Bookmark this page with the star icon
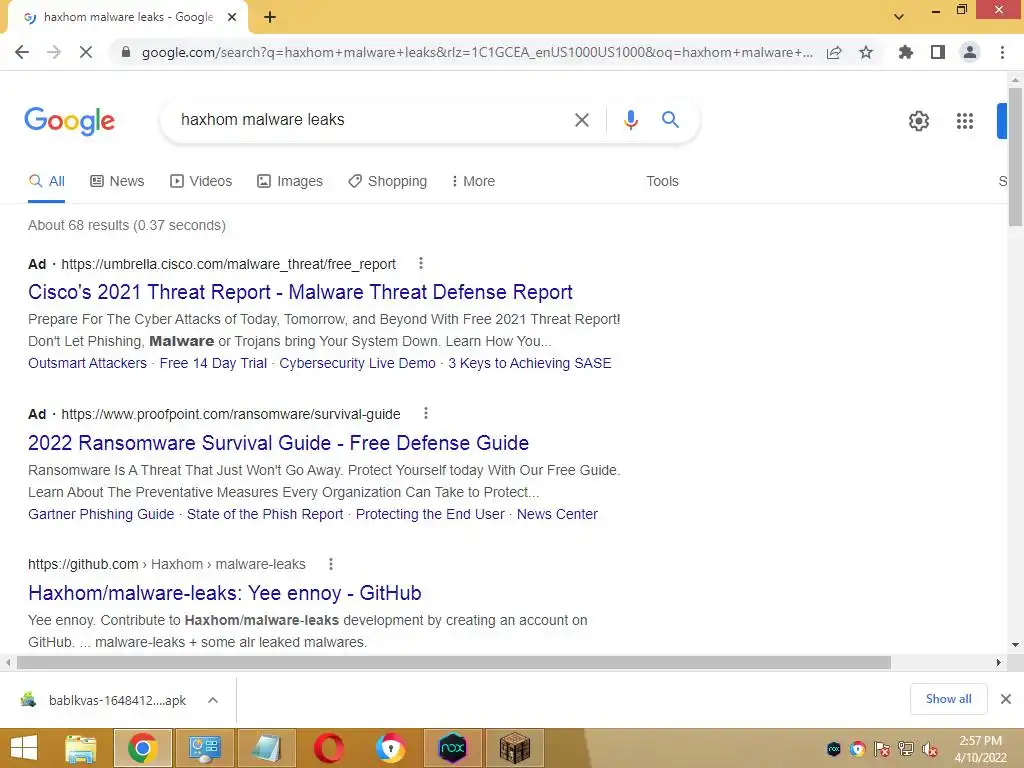 pos(866,52)
